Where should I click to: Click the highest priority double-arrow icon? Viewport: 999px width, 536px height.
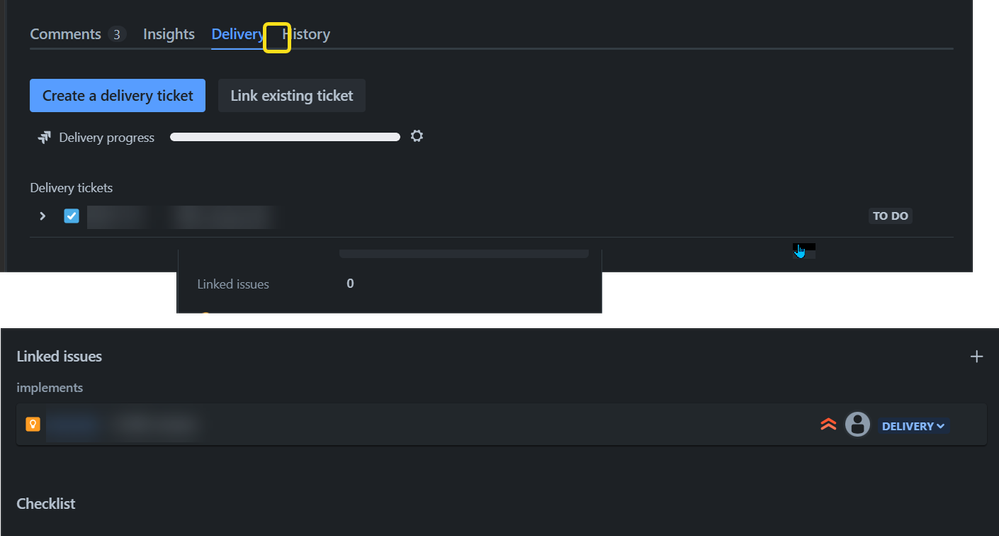click(x=828, y=425)
